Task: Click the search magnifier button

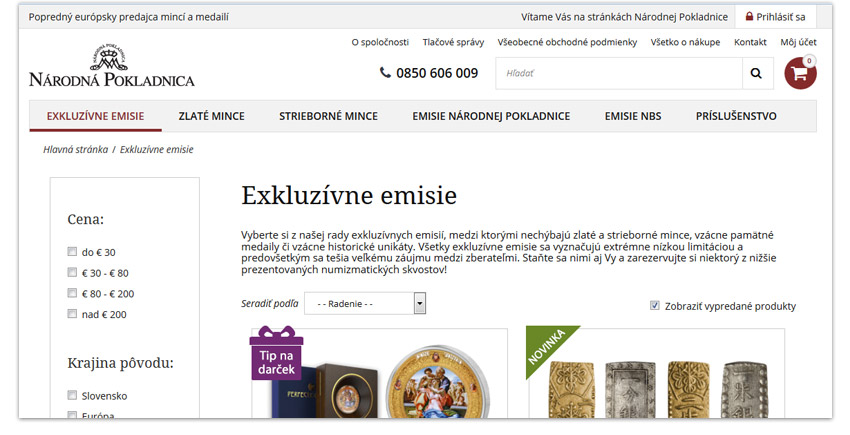Action: (757, 73)
